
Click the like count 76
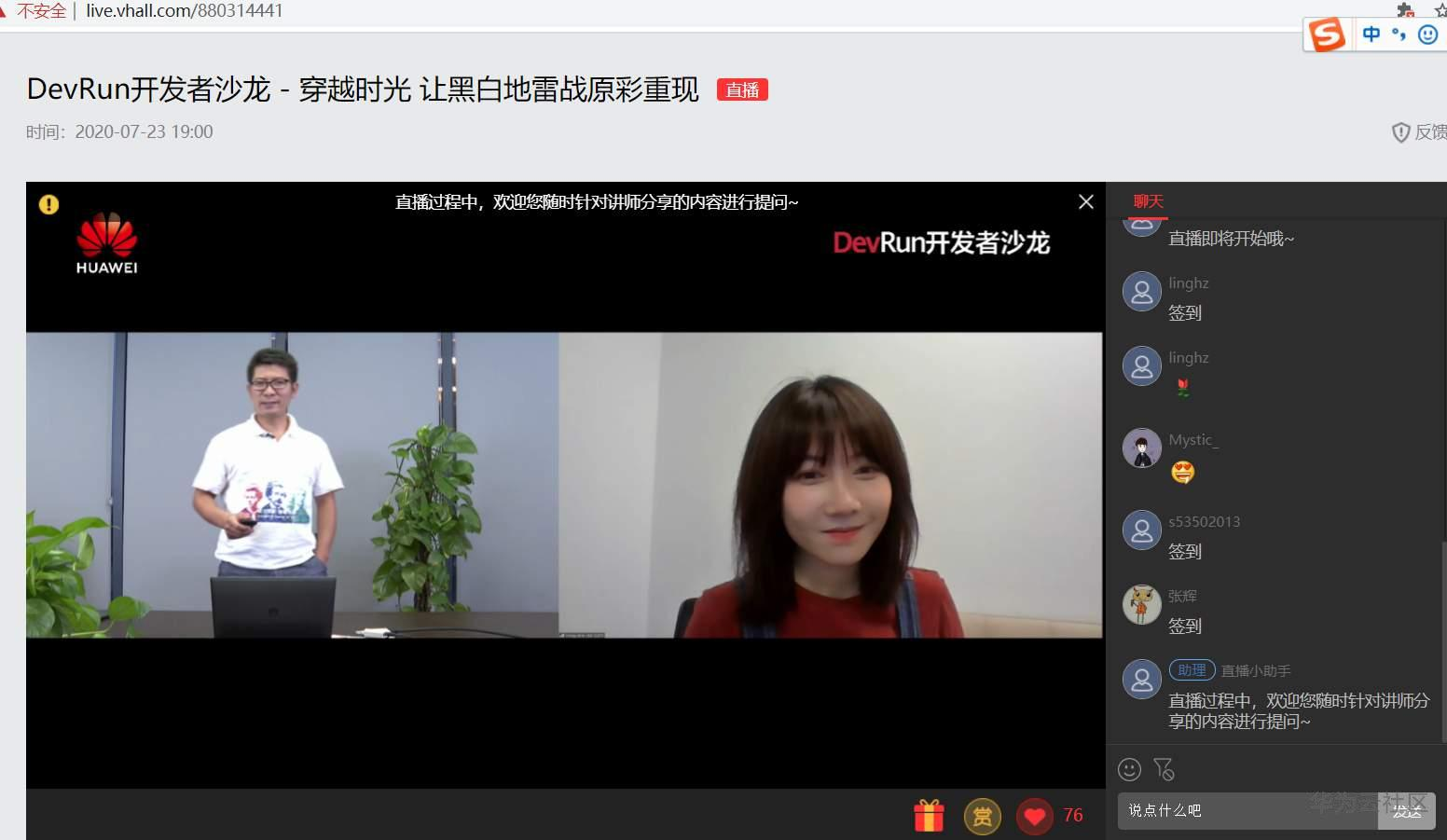1073,816
